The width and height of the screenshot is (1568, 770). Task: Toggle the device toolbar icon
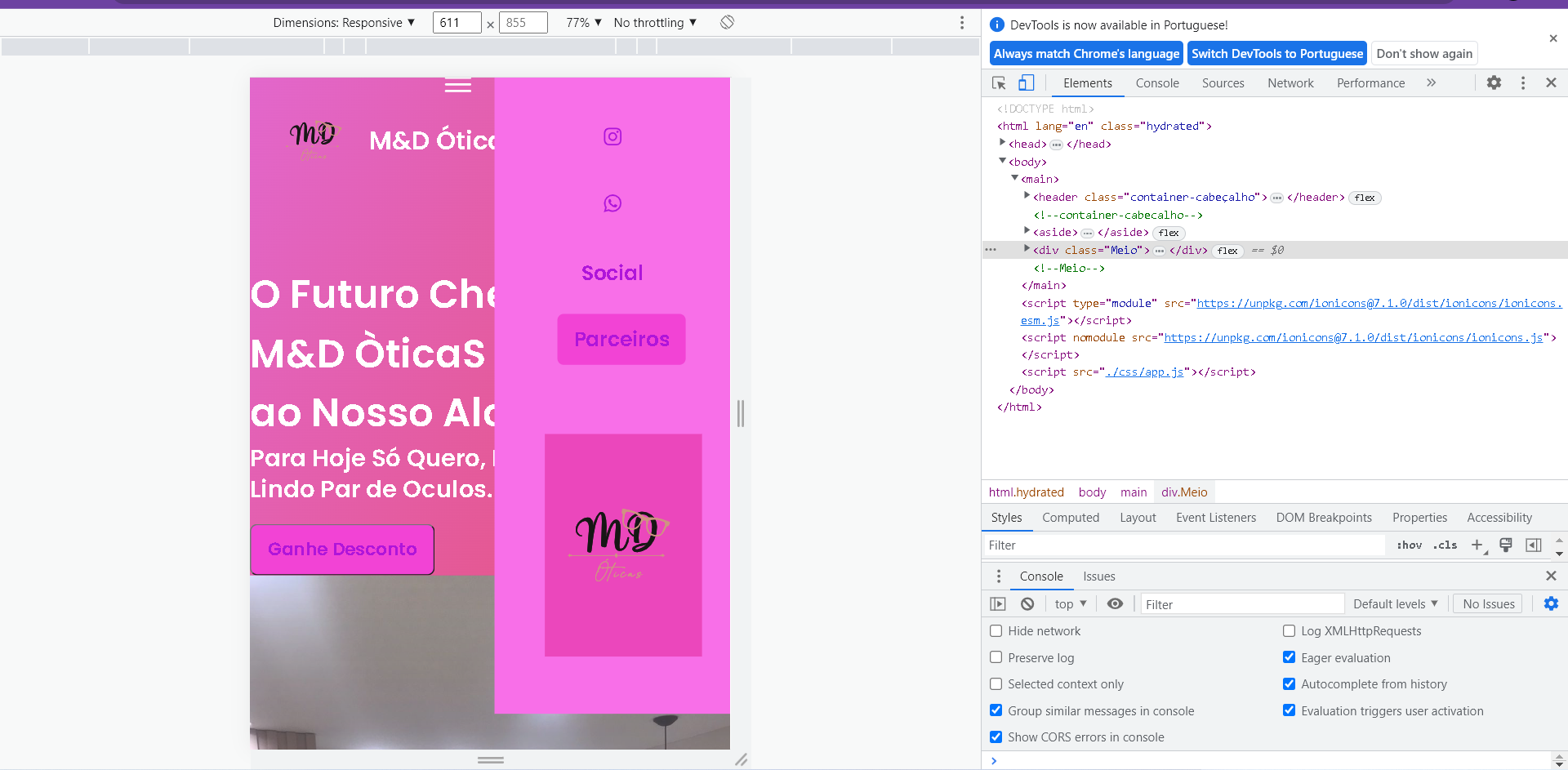coord(1027,82)
